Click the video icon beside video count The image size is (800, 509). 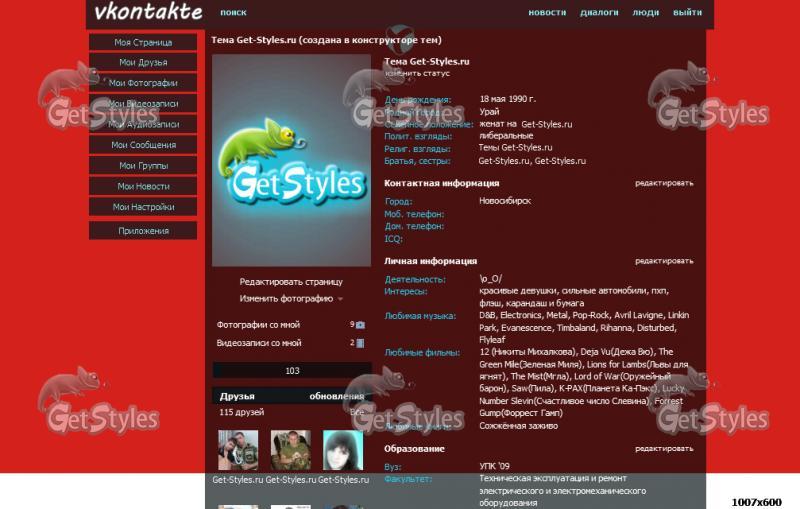[360, 343]
